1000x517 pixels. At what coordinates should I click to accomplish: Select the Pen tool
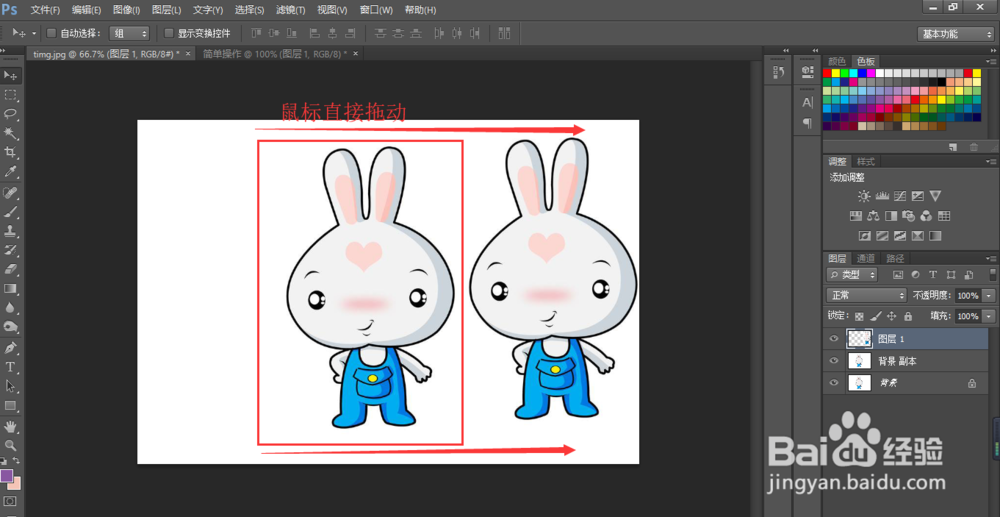(10, 347)
